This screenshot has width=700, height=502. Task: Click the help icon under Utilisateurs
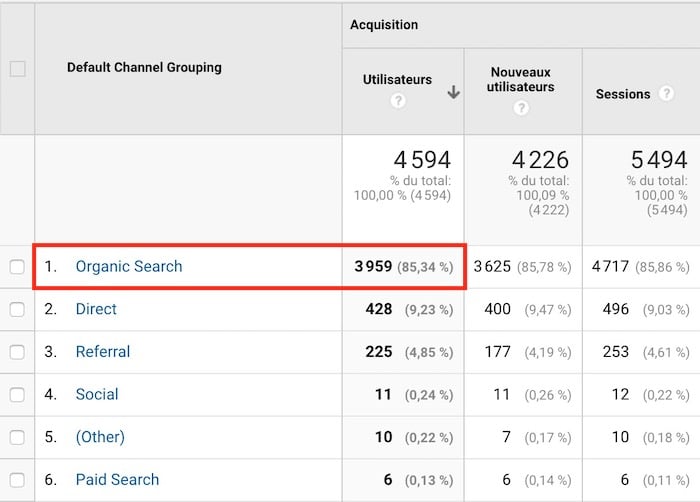(398, 101)
